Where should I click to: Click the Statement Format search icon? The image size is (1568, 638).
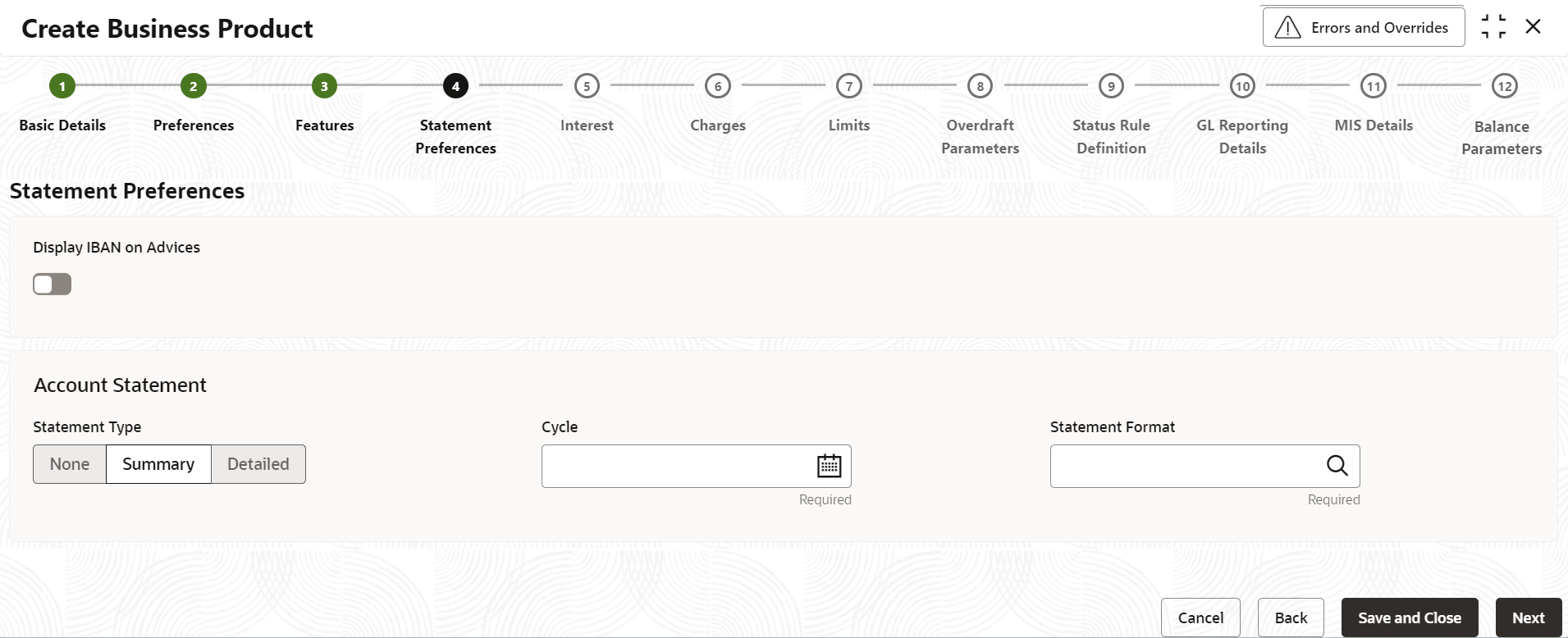click(x=1337, y=466)
